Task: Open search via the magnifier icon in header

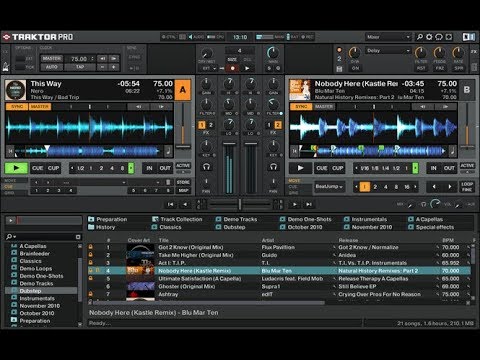Action: click(420, 37)
